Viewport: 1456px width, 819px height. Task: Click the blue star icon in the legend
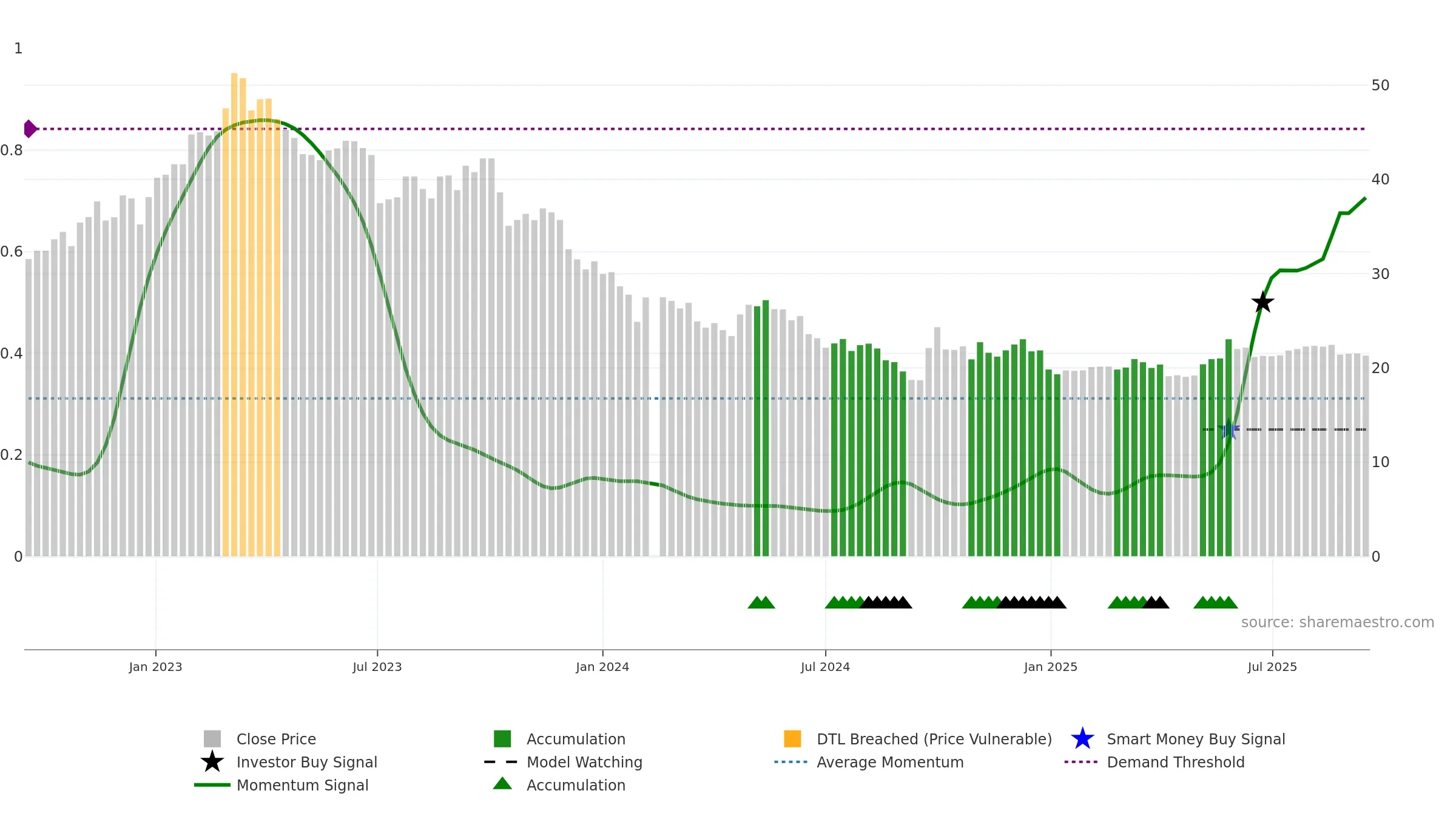[x=1082, y=739]
